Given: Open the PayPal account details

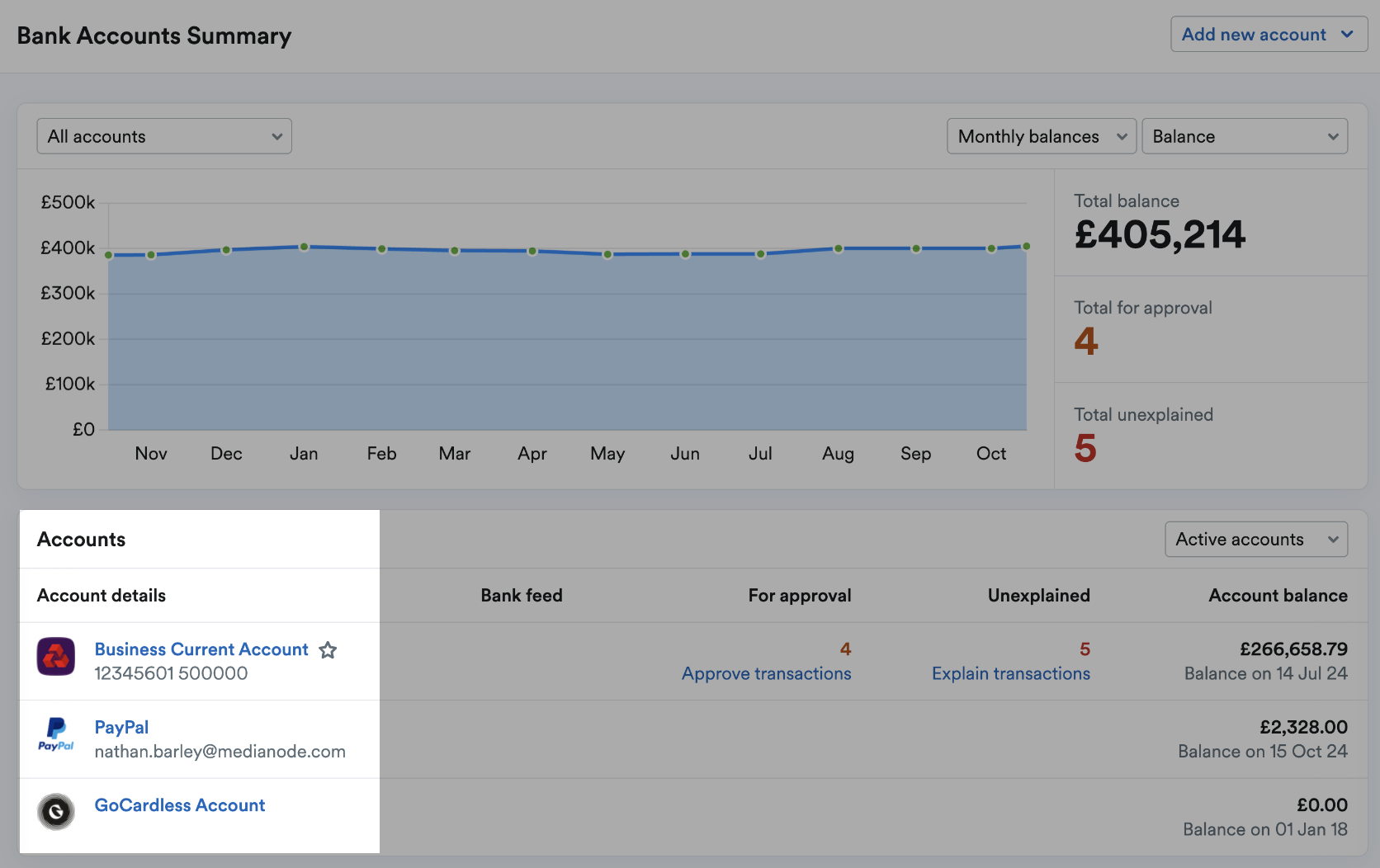Looking at the screenshot, I should click(x=121, y=727).
